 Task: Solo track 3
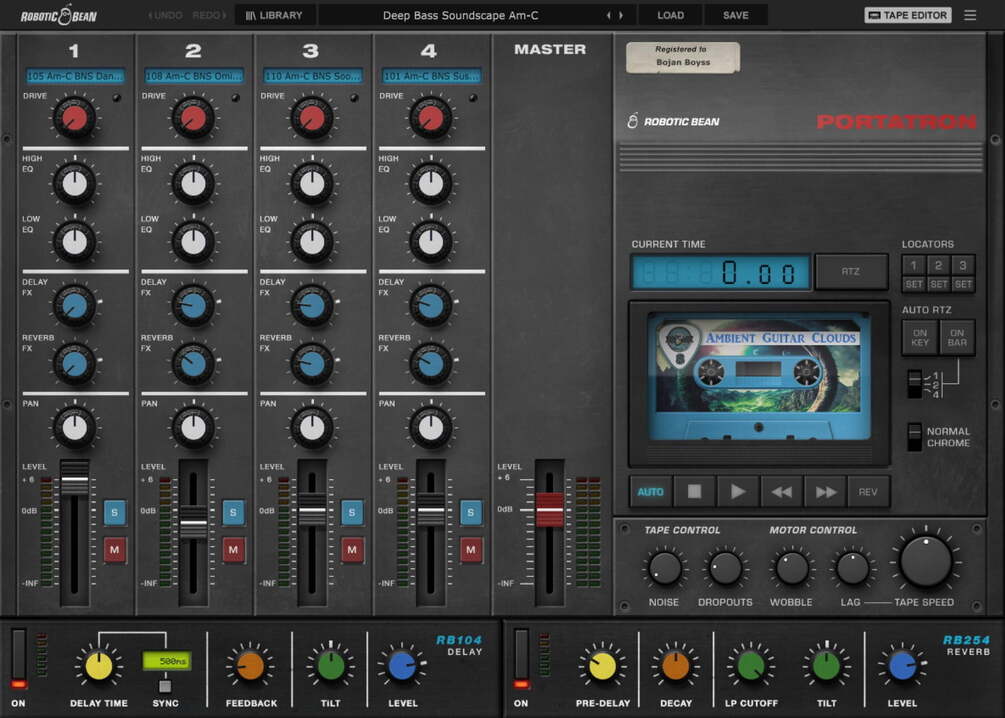352,512
